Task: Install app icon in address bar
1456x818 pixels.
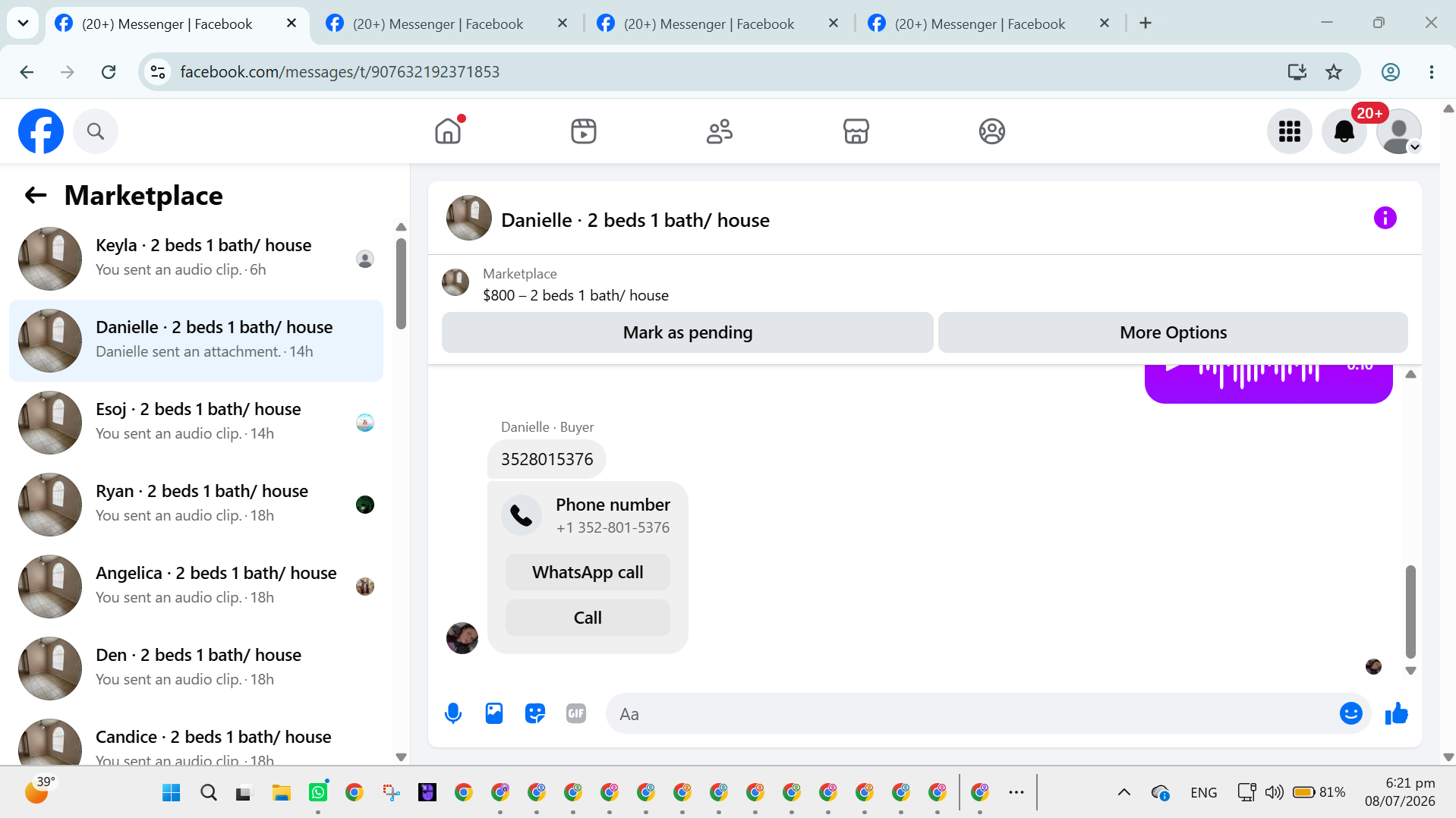Action: [1297, 72]
